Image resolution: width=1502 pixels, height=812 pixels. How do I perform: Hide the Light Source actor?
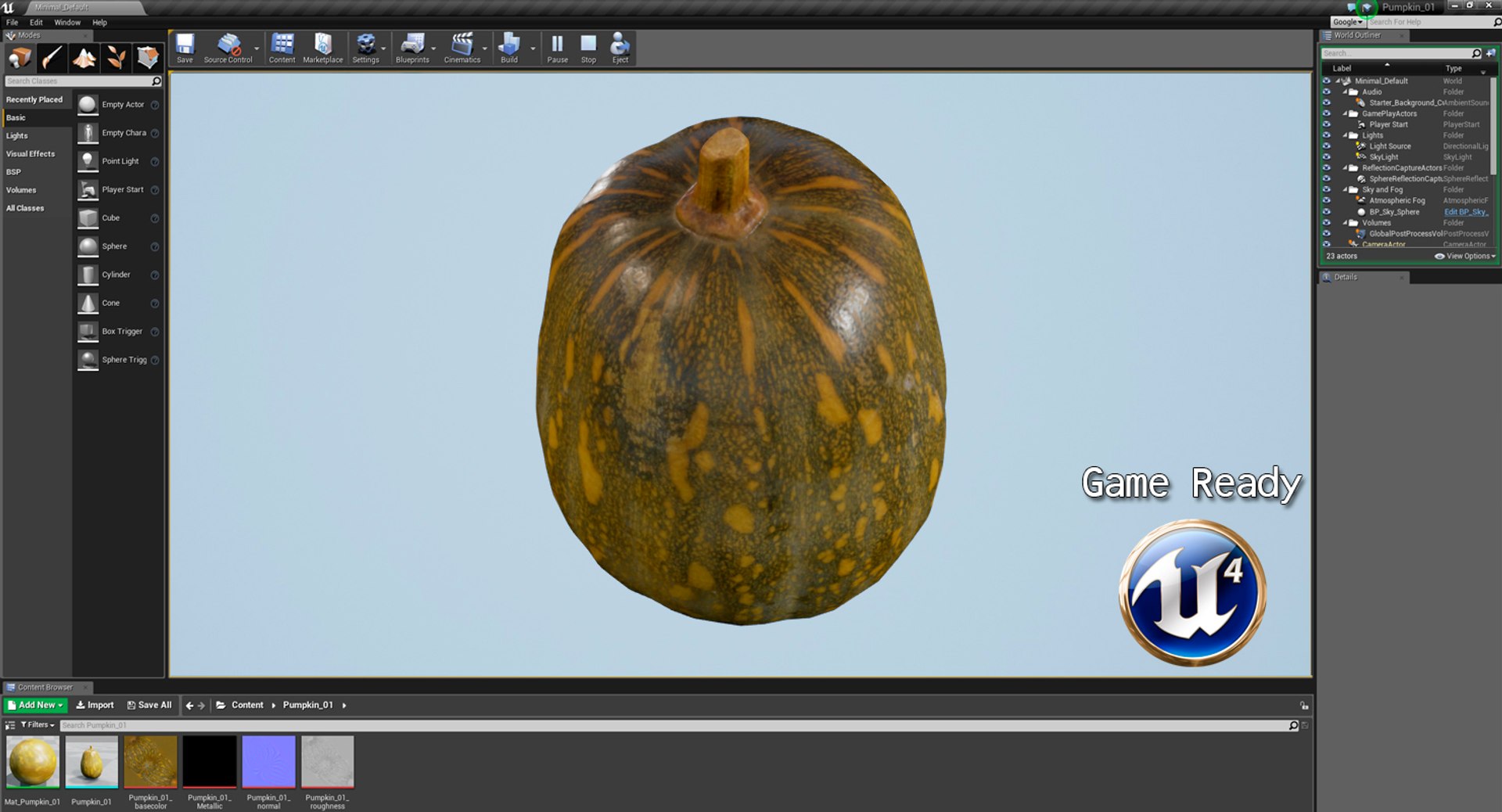tap(1326, 146)
